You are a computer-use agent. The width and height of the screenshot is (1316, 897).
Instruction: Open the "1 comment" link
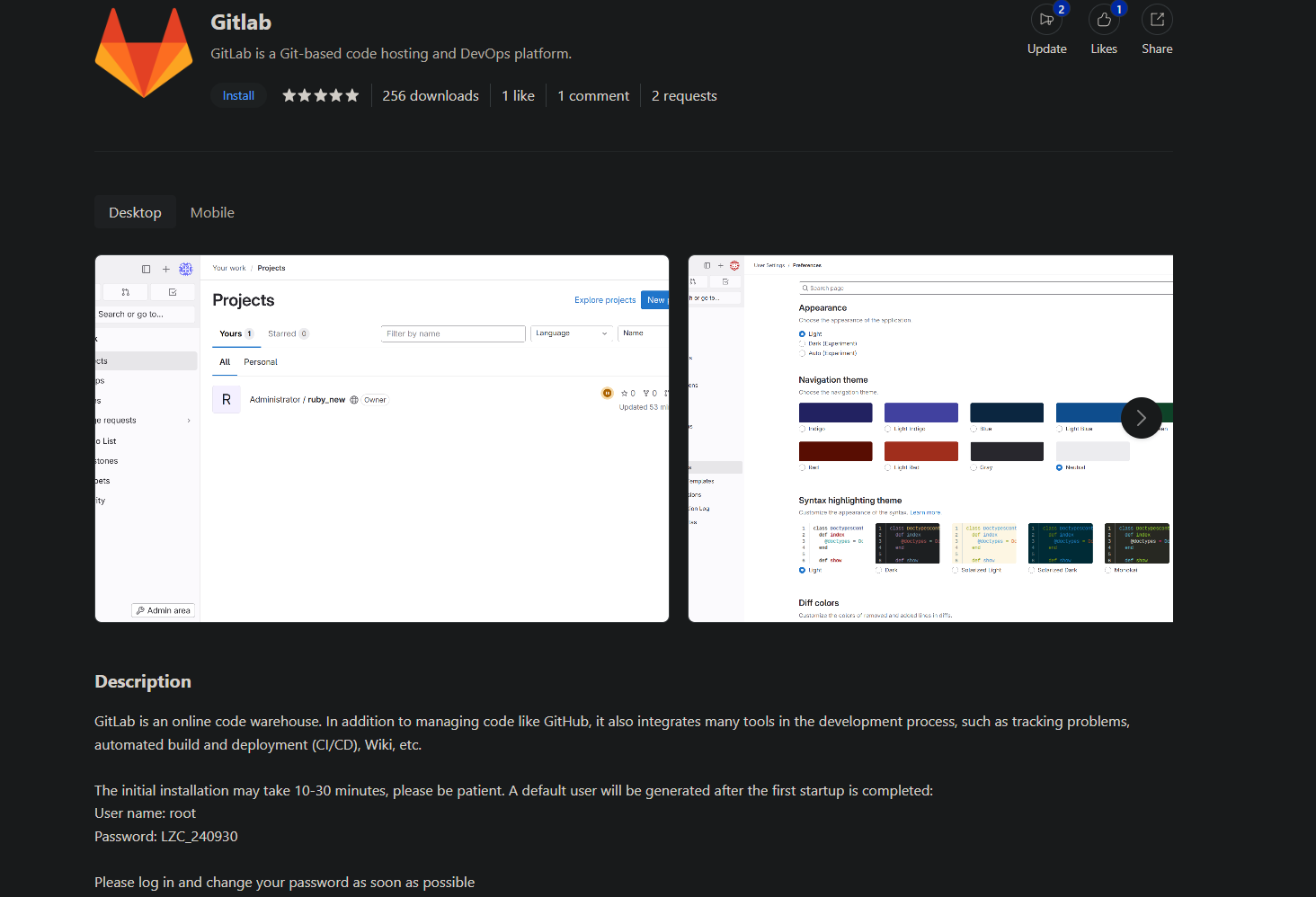point(593,95)
